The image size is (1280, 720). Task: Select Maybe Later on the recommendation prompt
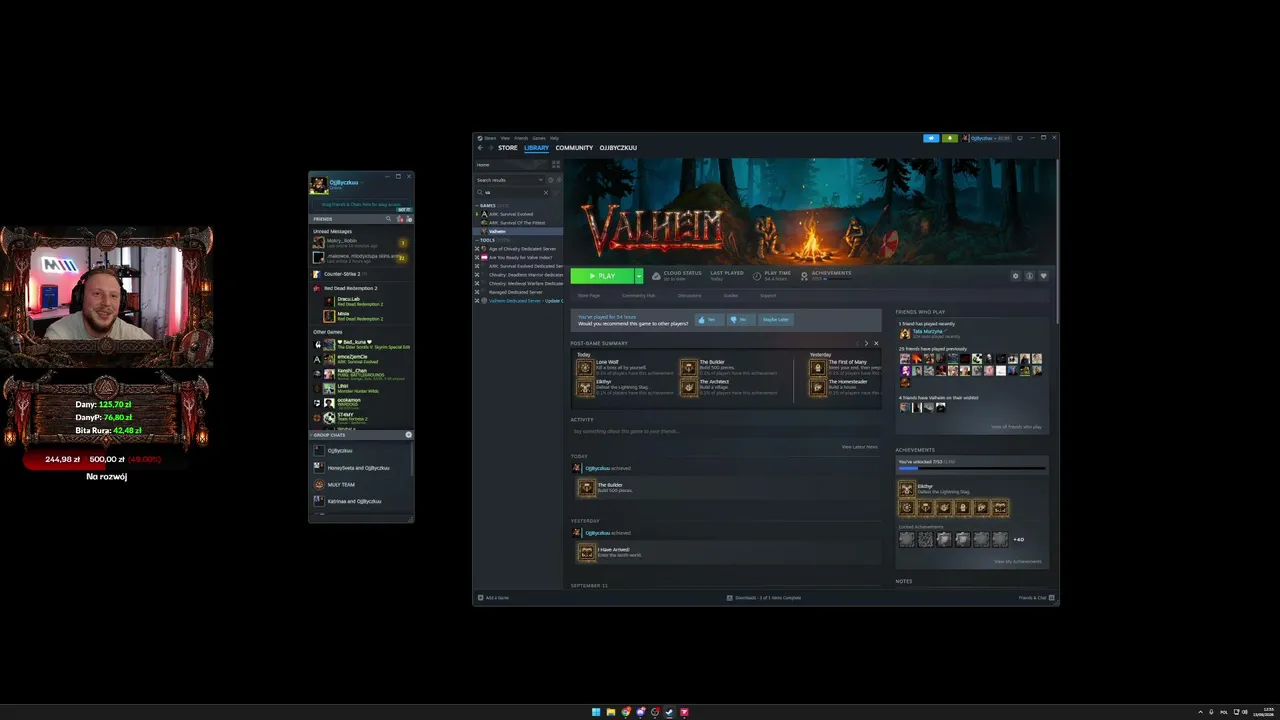point(775,320)
